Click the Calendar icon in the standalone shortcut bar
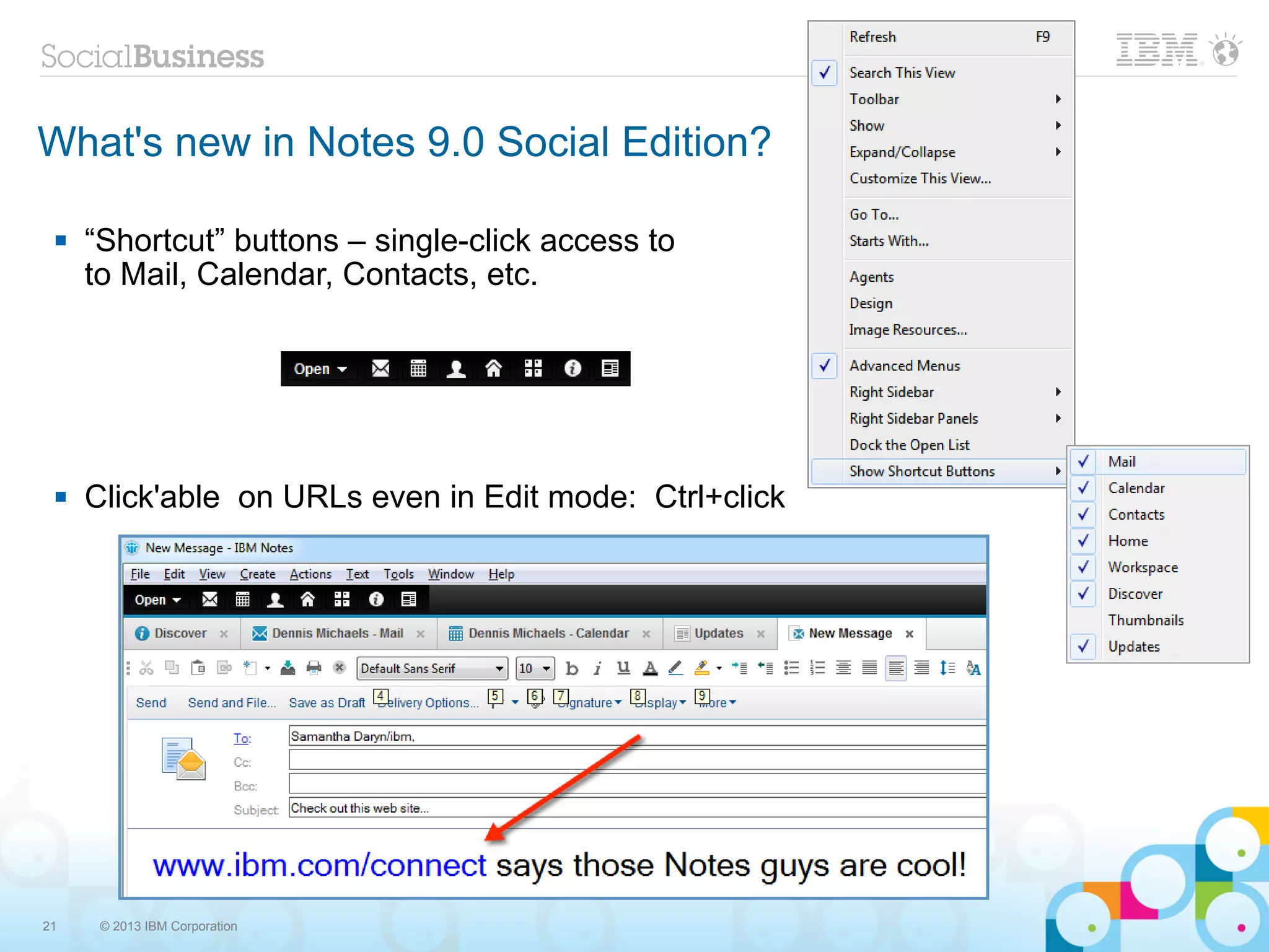 point(418,369)
